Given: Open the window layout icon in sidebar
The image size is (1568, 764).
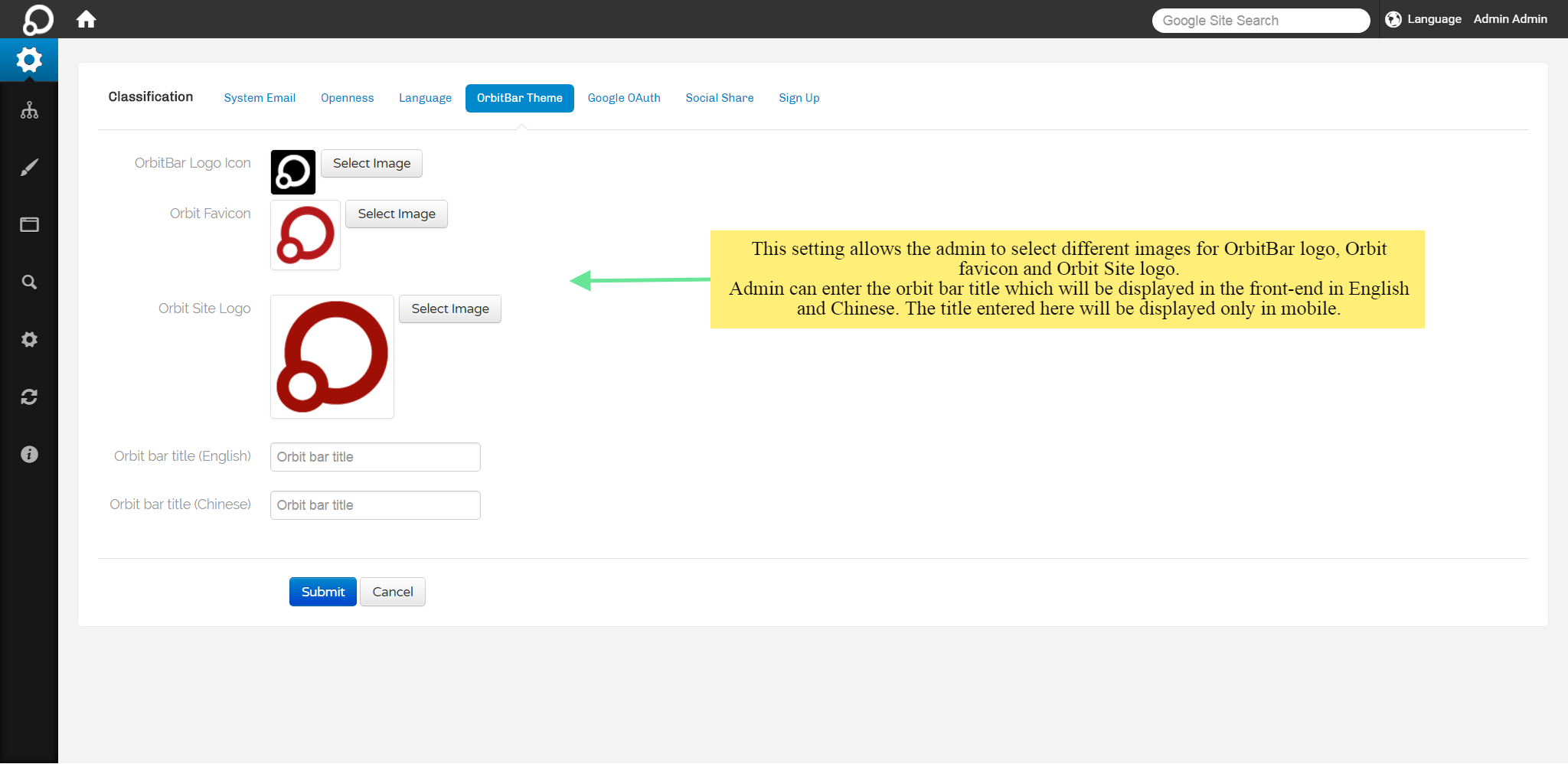Looking at the screenshot, I should point(29,224).
